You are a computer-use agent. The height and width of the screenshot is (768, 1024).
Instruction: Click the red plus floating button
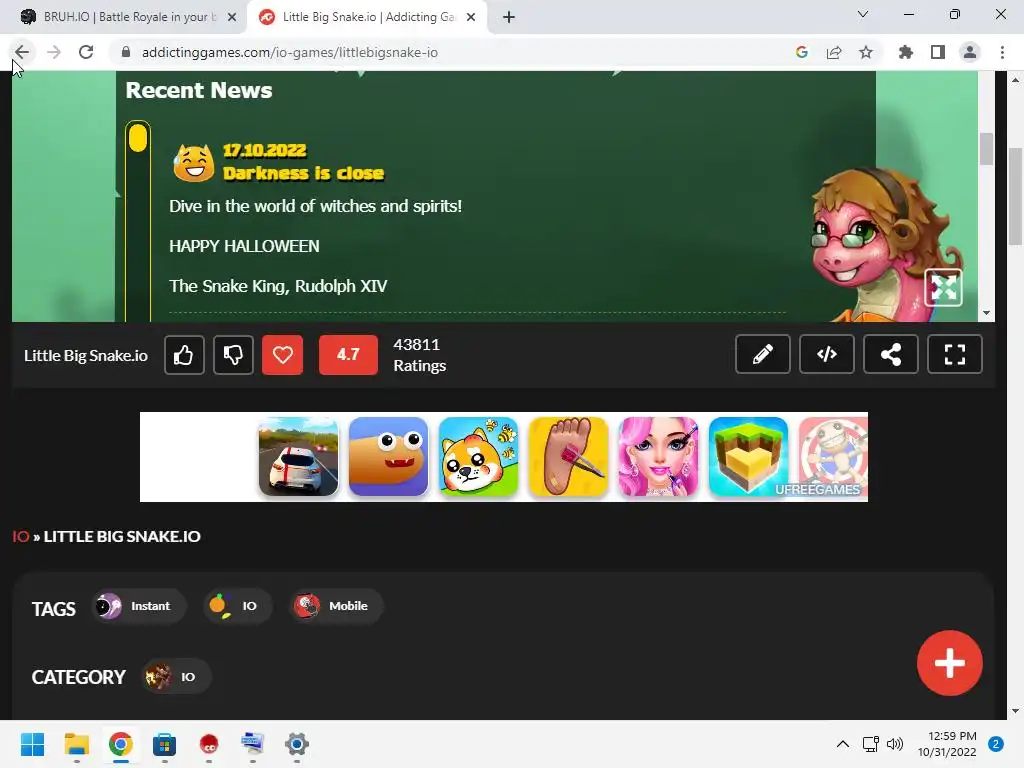[x=950, y=663]
